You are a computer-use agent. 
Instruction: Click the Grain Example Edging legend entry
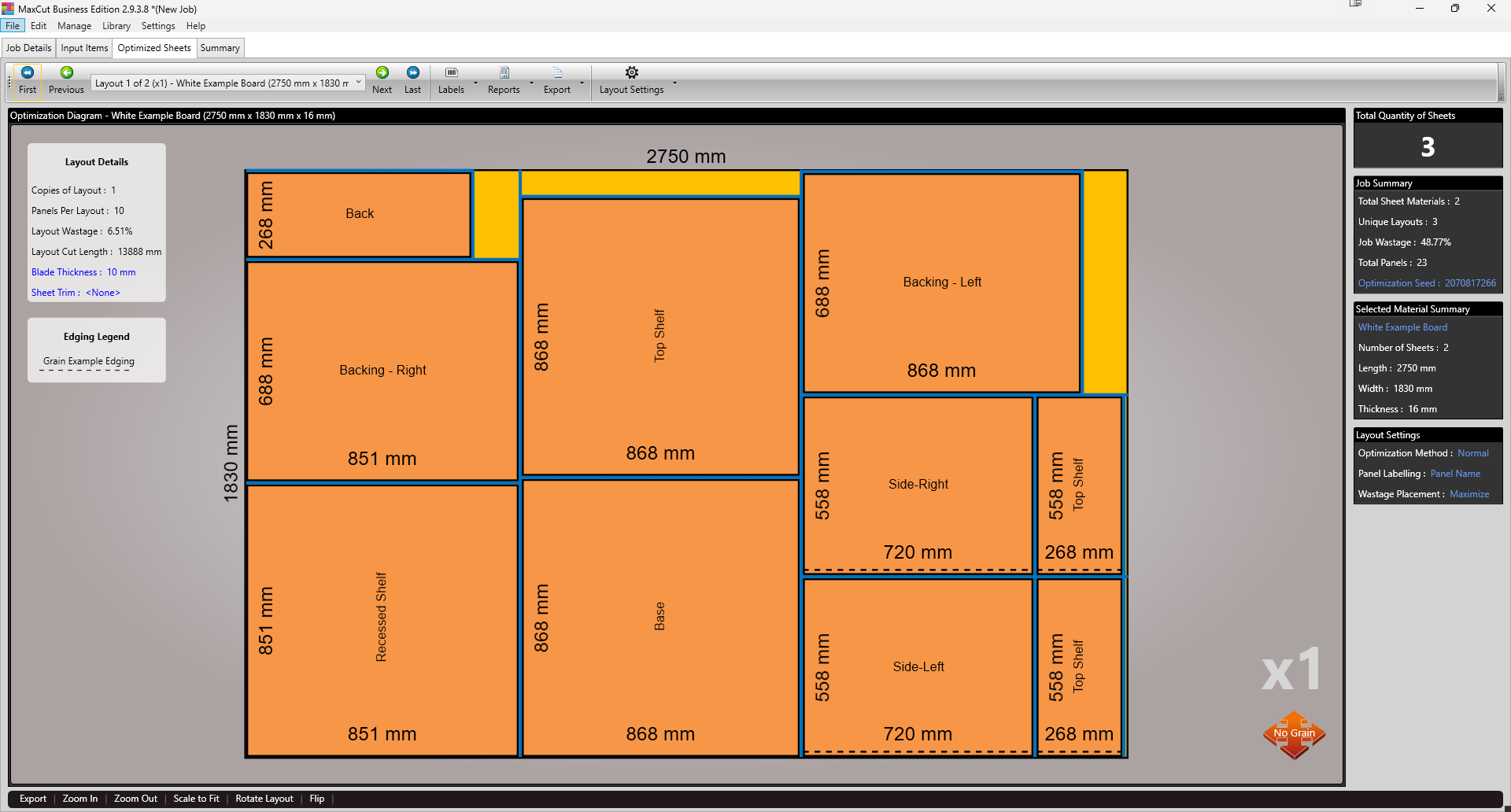89,361
